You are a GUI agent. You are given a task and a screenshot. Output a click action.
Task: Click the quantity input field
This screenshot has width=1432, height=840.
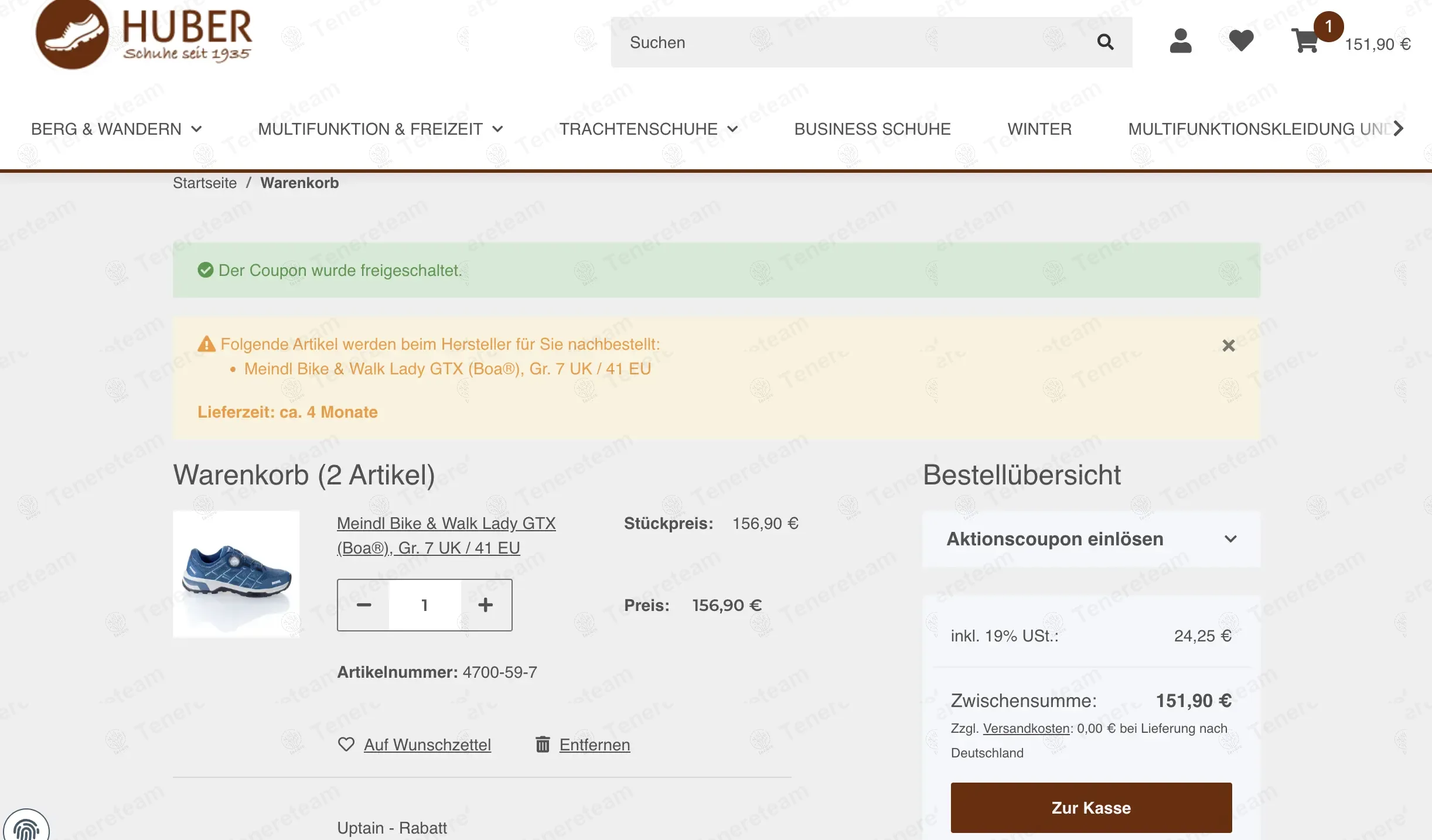425,605
